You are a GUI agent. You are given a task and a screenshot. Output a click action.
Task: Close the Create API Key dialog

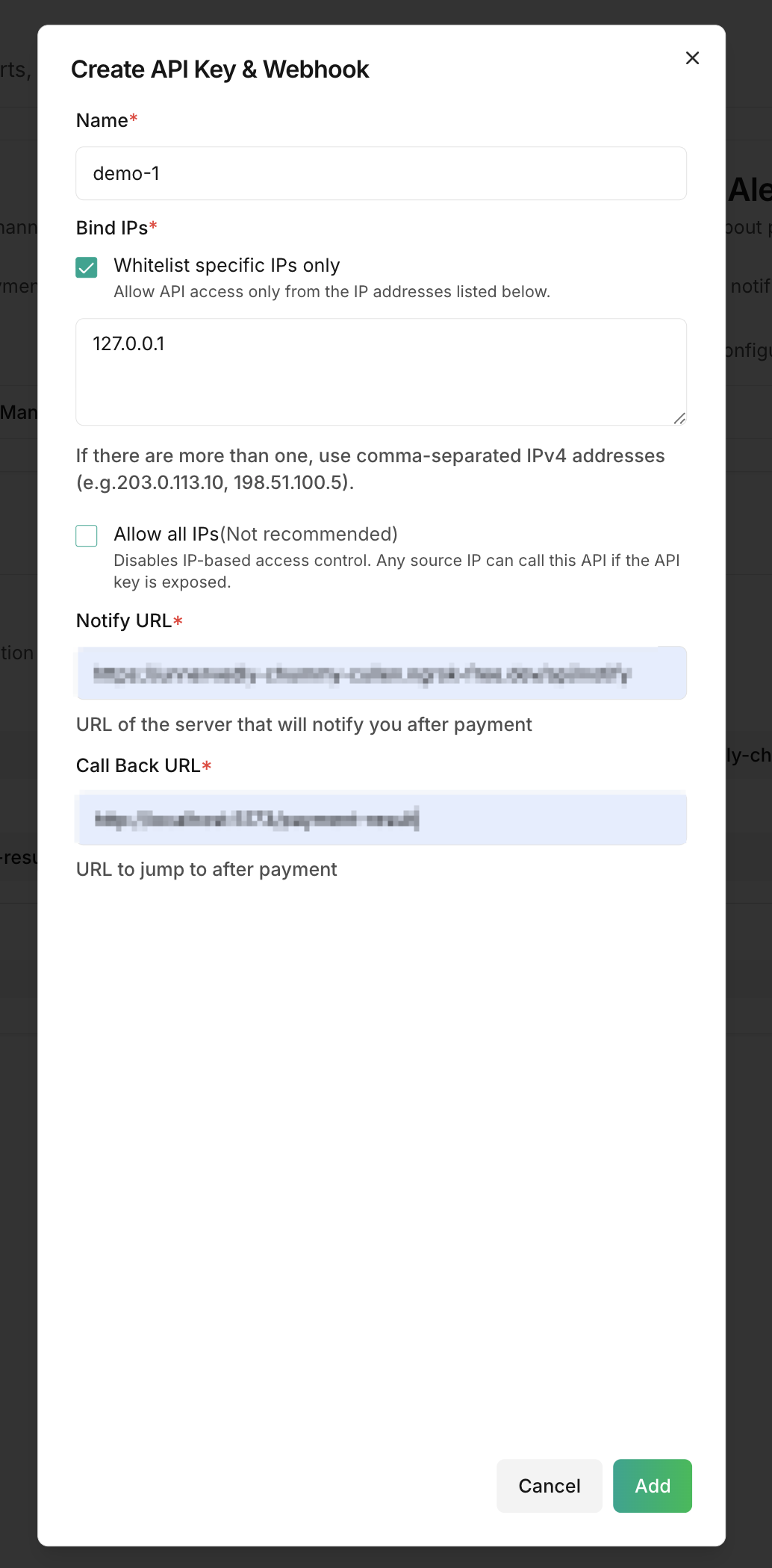tap(692, 58)
